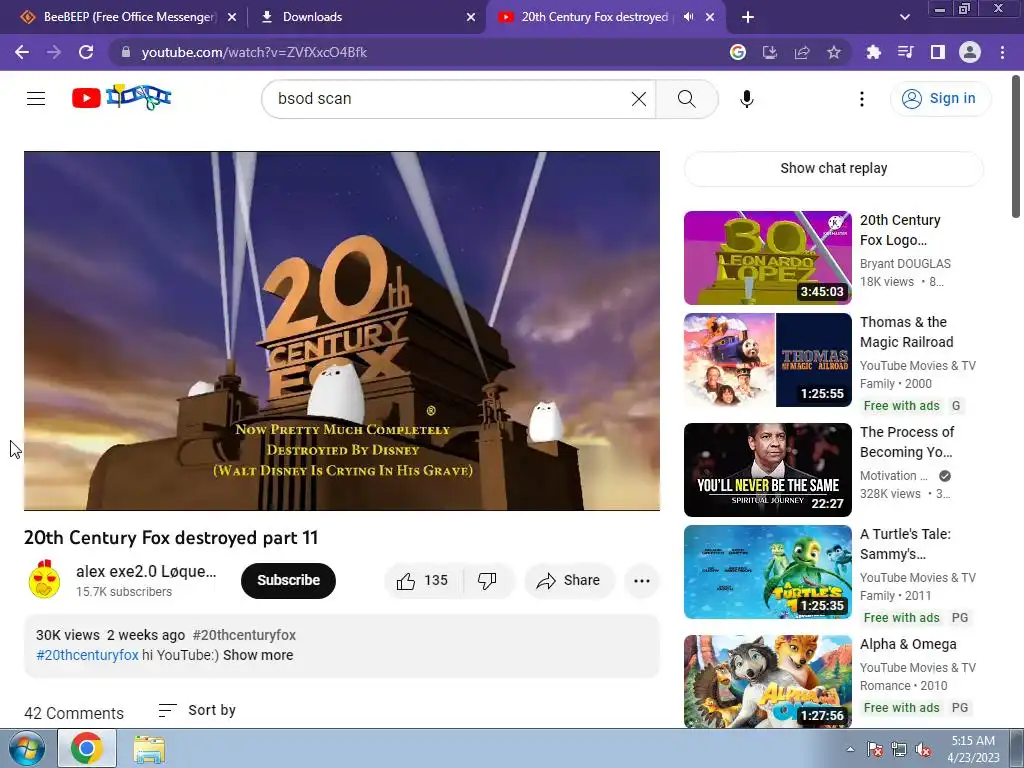Screen dimensions: 1024x768
Task: Open the YouTube settings three-dot menu
Action: 861,99
